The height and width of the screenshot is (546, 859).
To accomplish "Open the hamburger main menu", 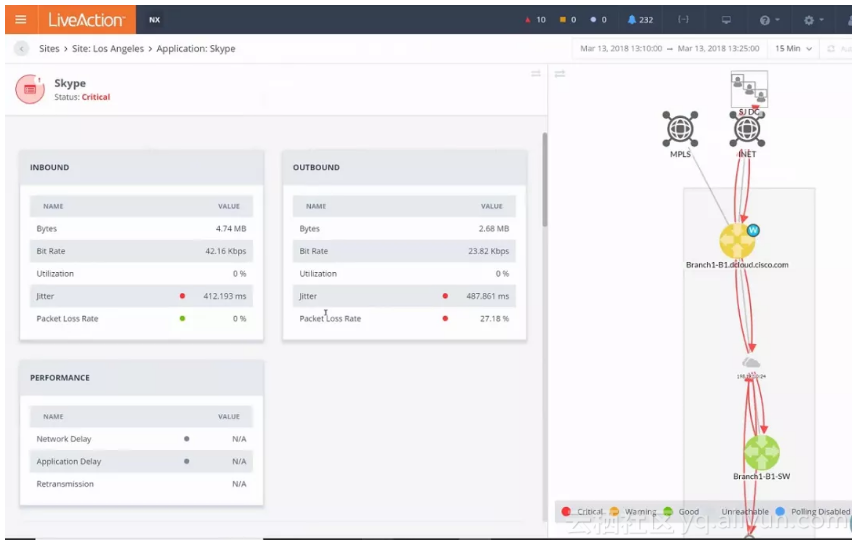I will click(x=21, y=20).
